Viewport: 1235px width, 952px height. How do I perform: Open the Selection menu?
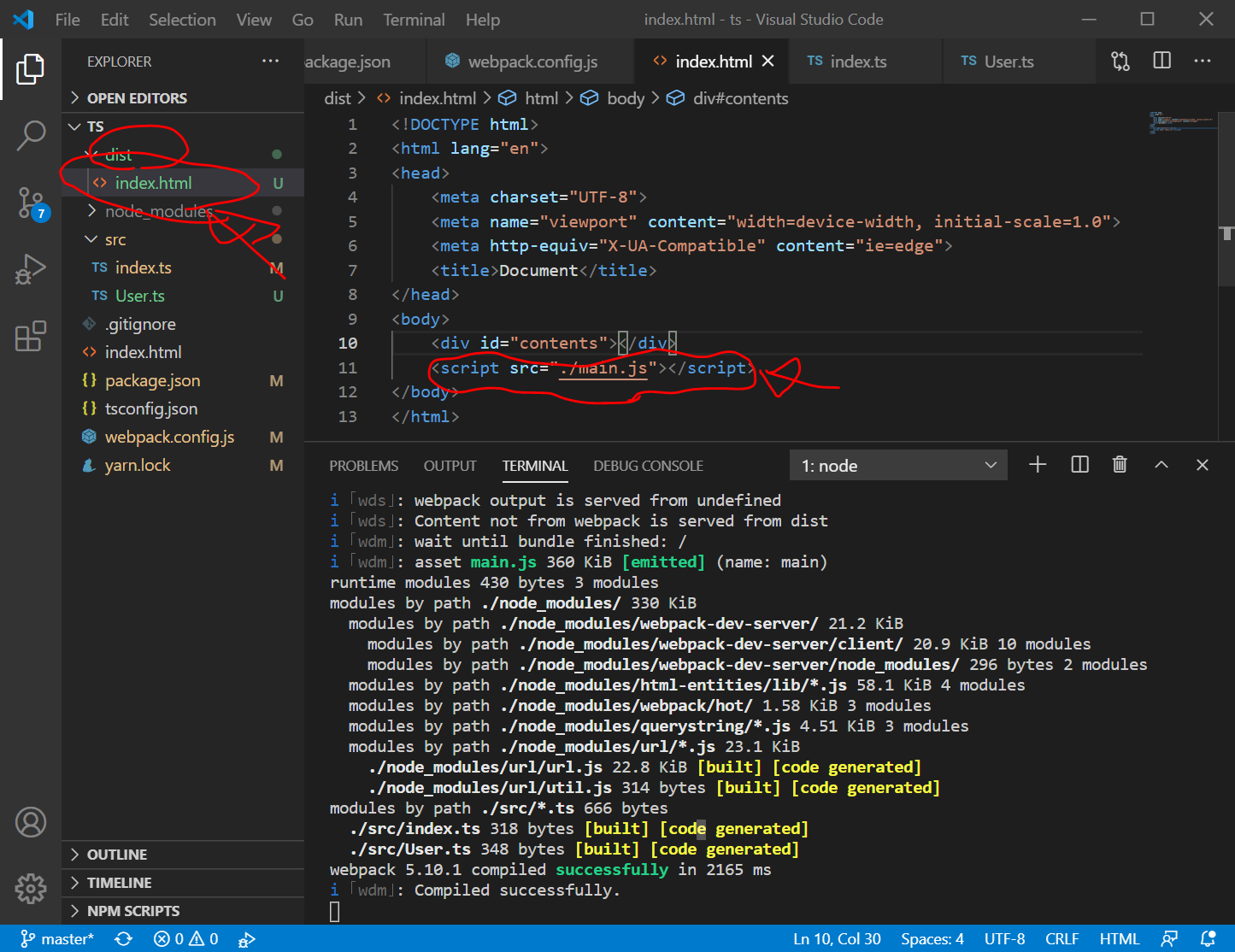point(182,19)
